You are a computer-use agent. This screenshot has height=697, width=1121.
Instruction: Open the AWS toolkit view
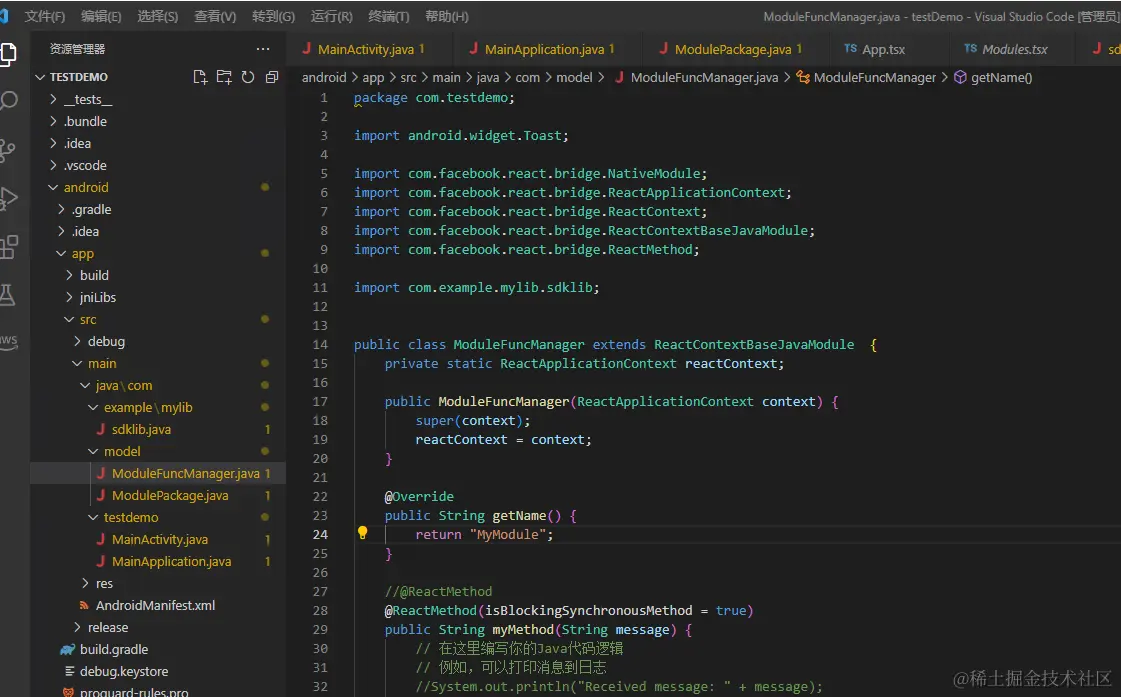[9, 340]
